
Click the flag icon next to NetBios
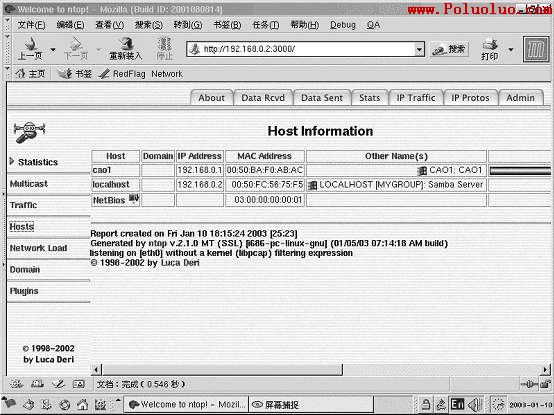(134, 198)
